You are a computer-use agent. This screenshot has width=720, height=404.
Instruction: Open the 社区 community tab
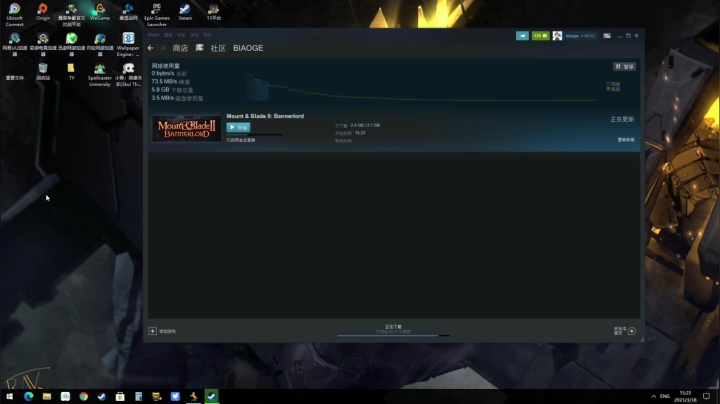tap(218, 48)
